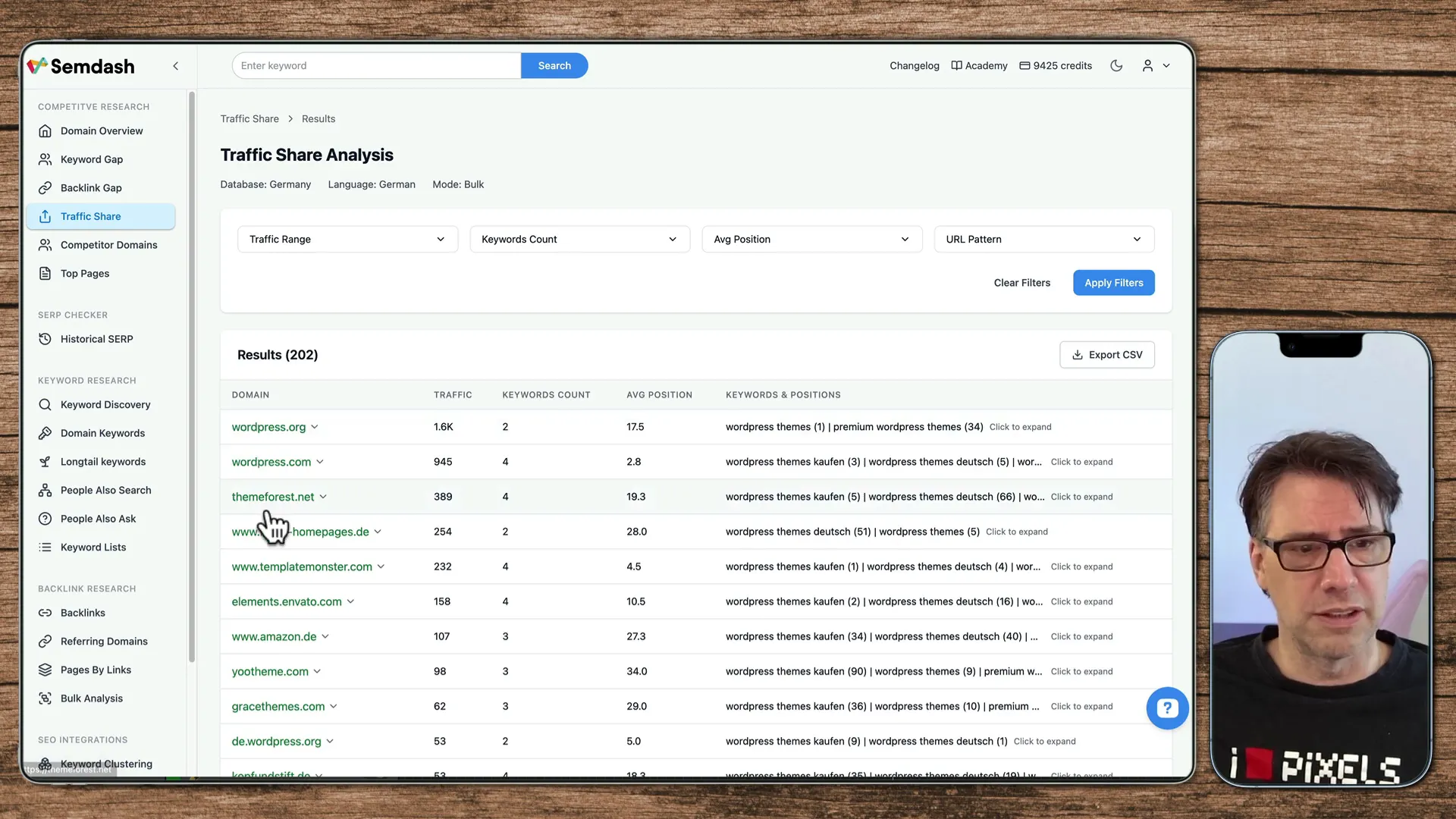Click the Academy menu item
Viewport: 1456px width, 819px height.
[x=979, y=65]
